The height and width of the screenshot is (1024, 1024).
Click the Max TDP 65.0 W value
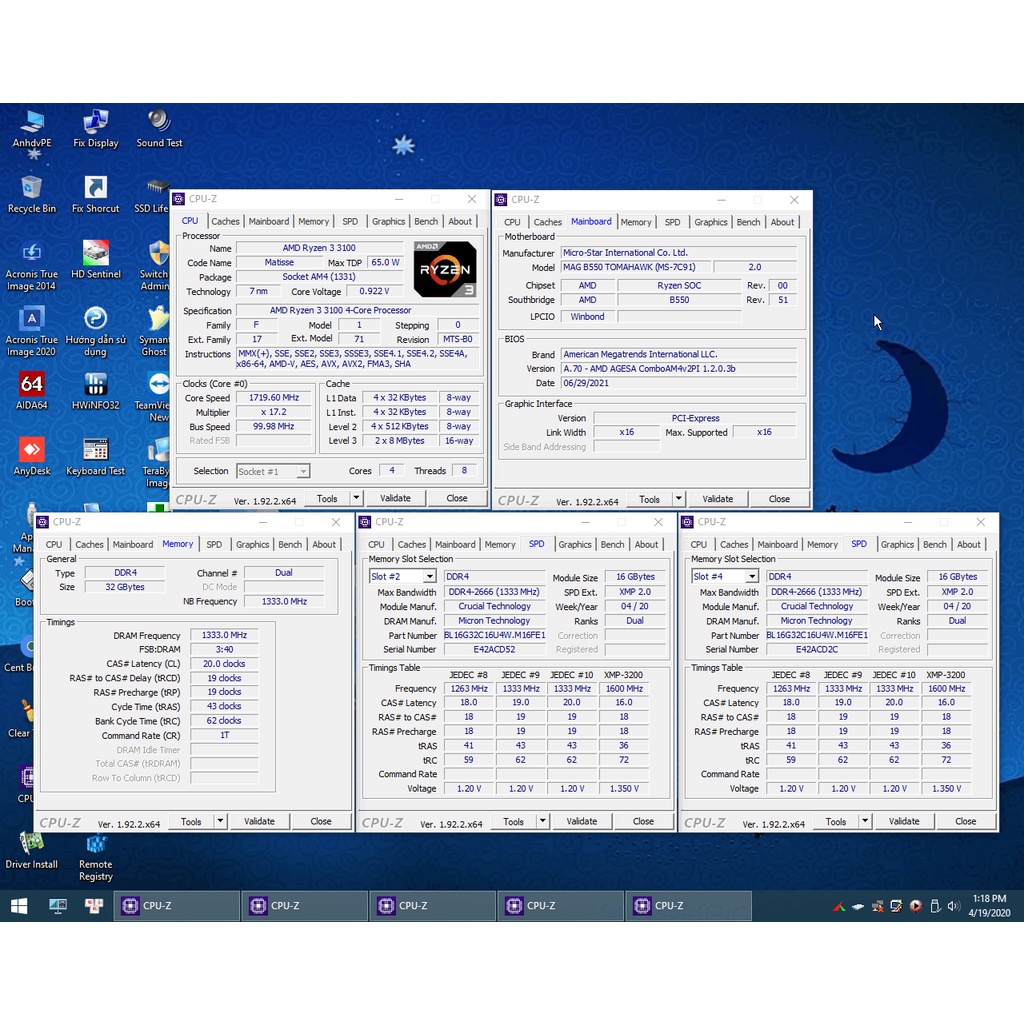coord(385,263)
